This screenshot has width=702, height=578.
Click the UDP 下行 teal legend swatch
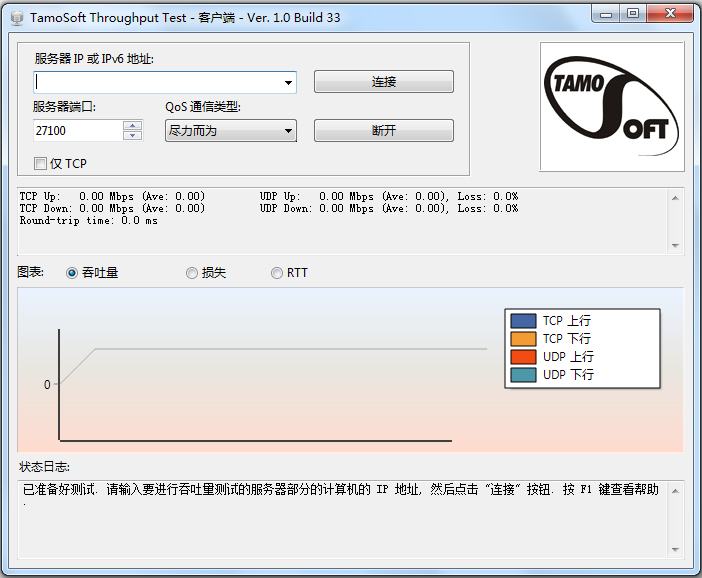point(523,374)
